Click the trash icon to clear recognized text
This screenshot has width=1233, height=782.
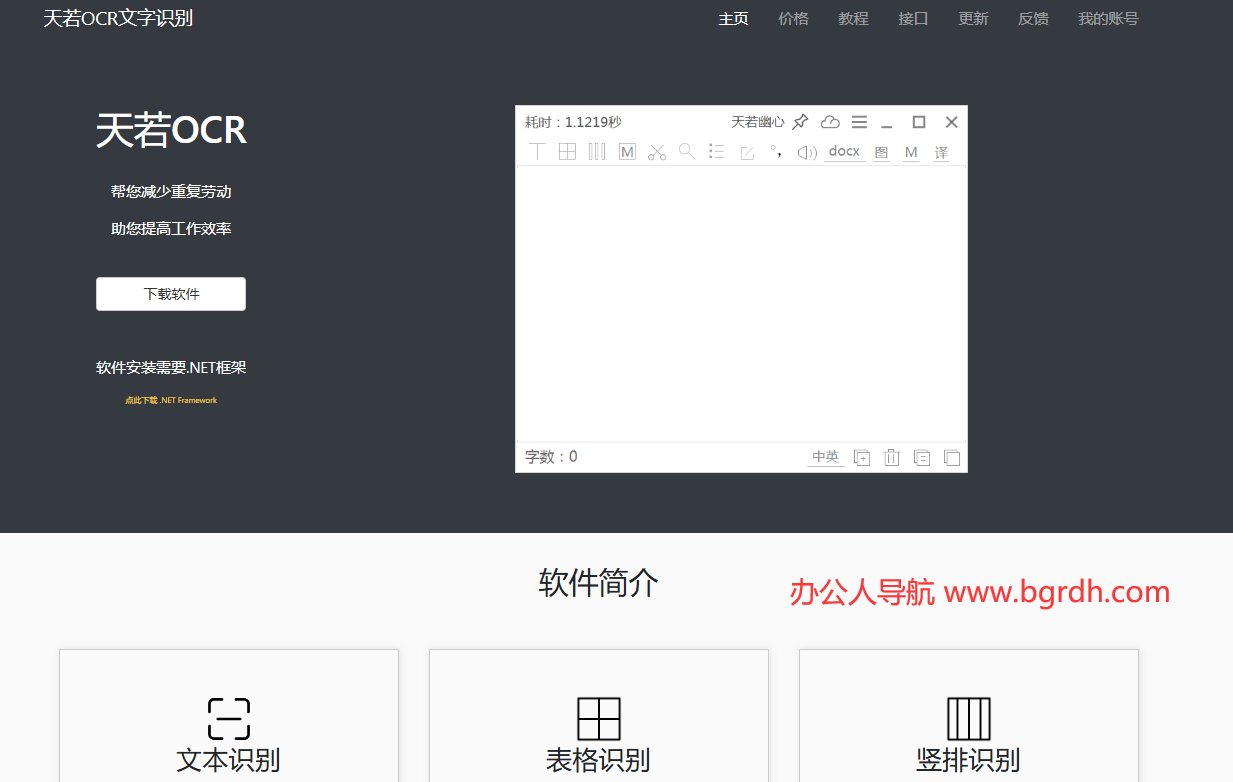point(891,456)
